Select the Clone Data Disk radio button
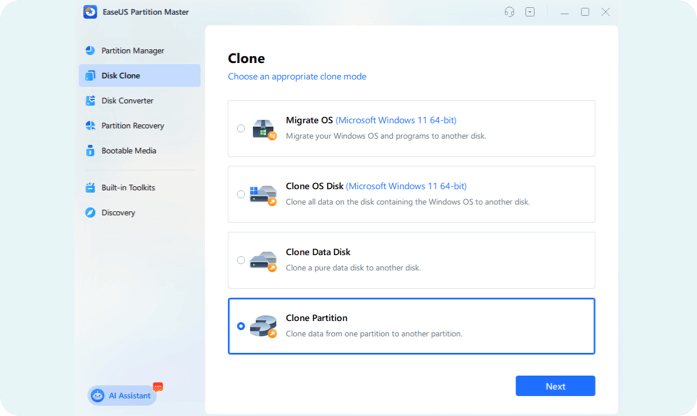This screenshot has height=416, width=697. click(x=241, y=260)
